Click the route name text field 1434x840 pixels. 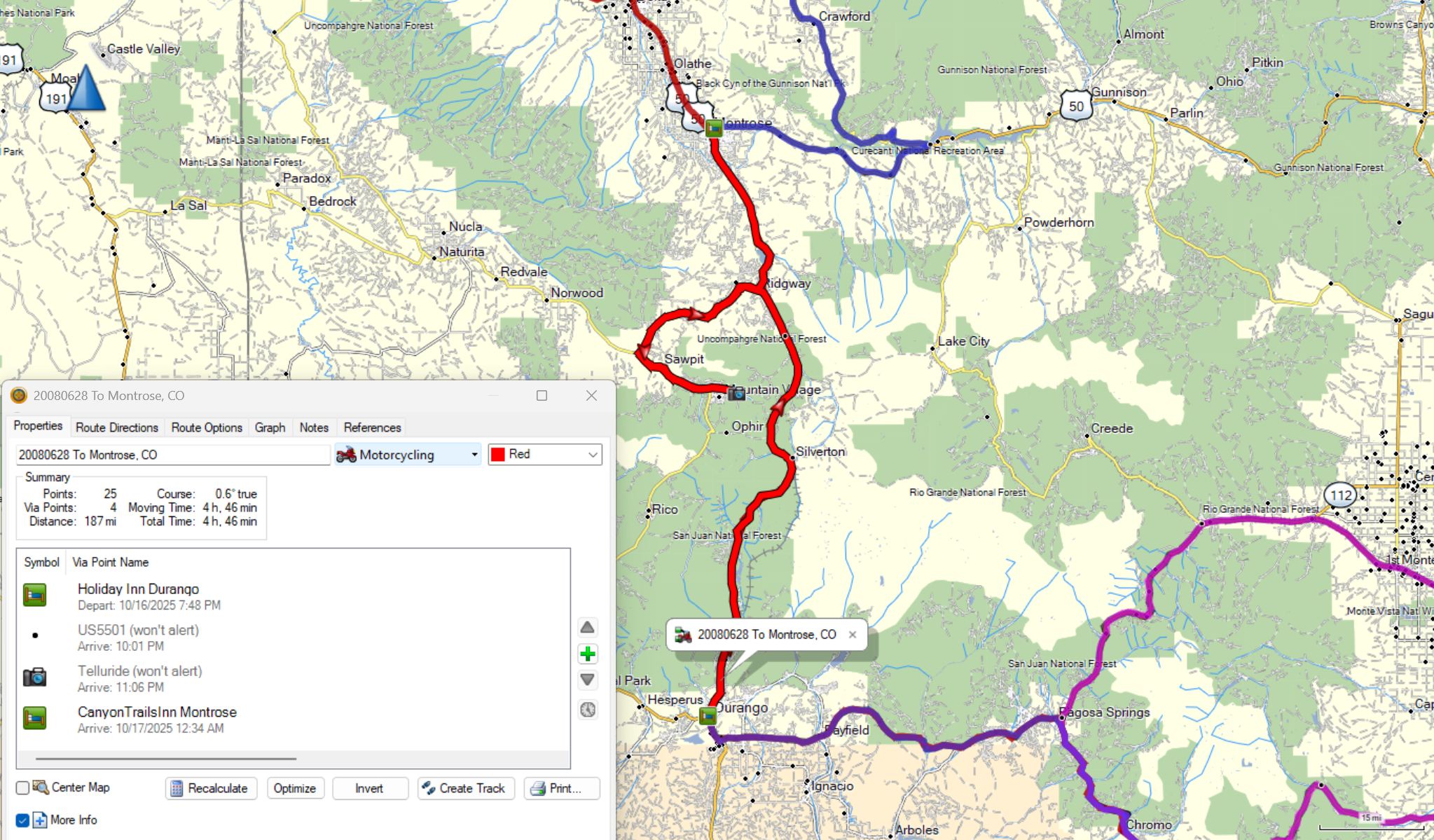[172, 455]
